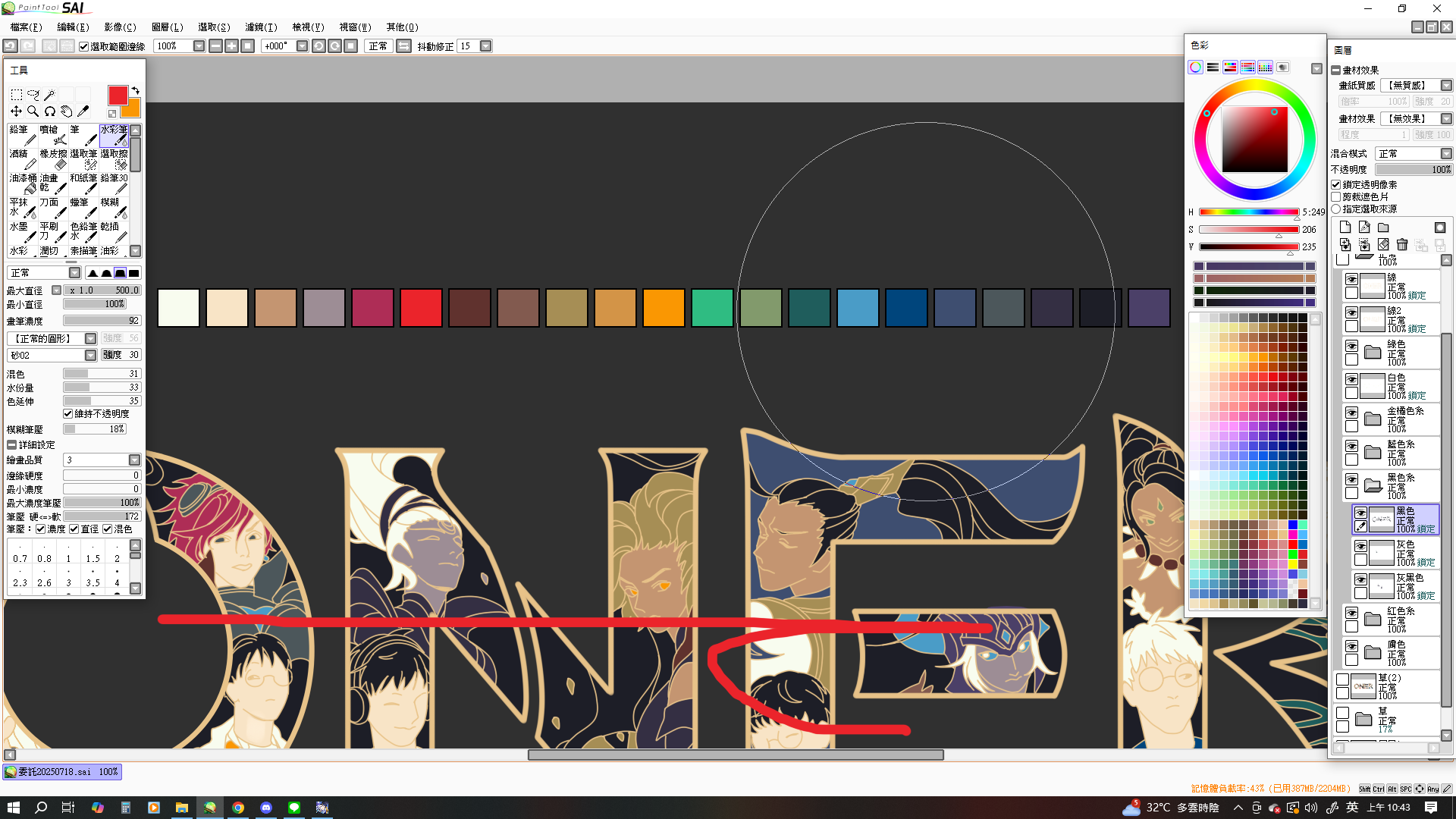This screenshot has width=1456, height=819.
Task: Hide the 線 layer eye icon
Action: pyautogui.click(x=1352, y=279)
